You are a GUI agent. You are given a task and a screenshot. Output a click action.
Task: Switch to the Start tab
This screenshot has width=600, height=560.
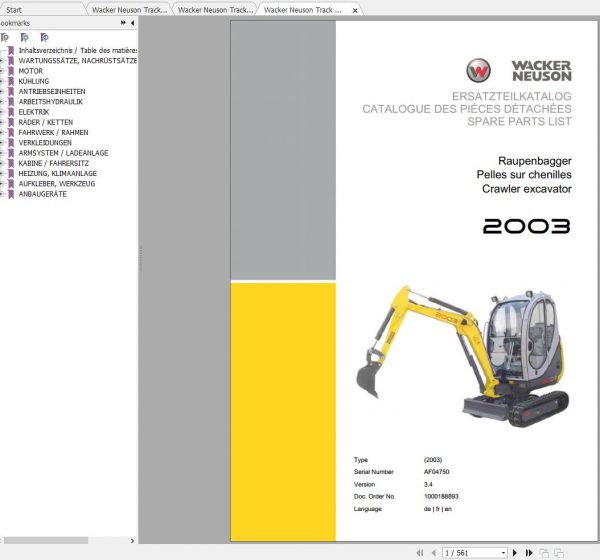pos(42,10)
